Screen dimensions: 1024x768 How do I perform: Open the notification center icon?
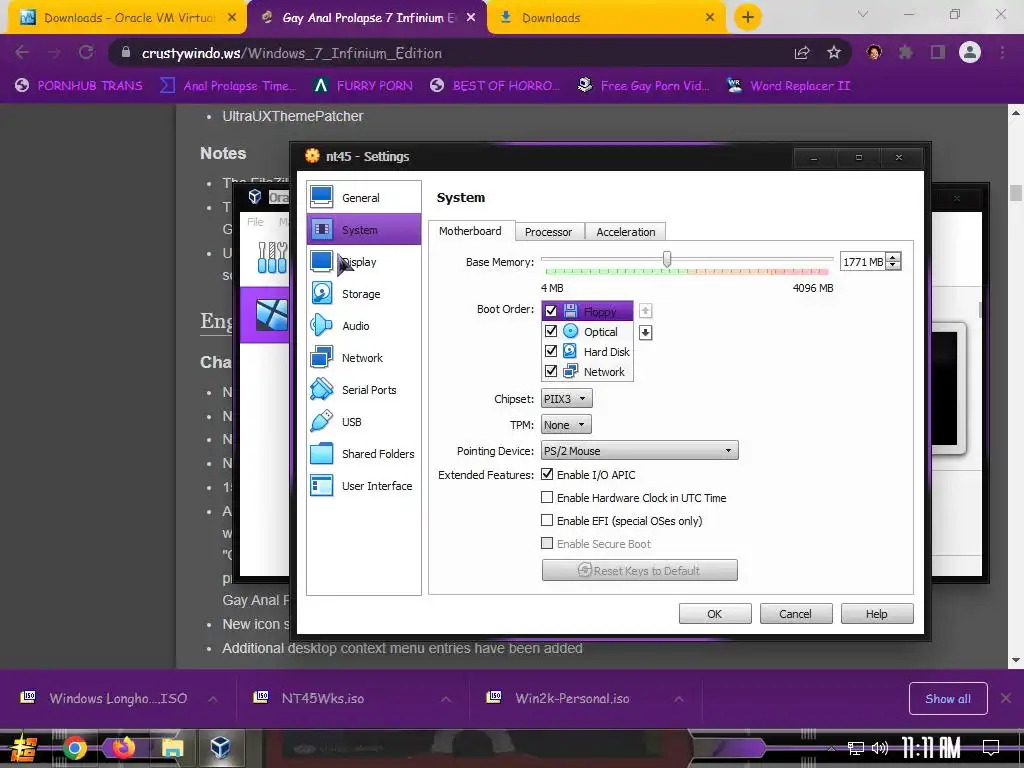(991, 747)
